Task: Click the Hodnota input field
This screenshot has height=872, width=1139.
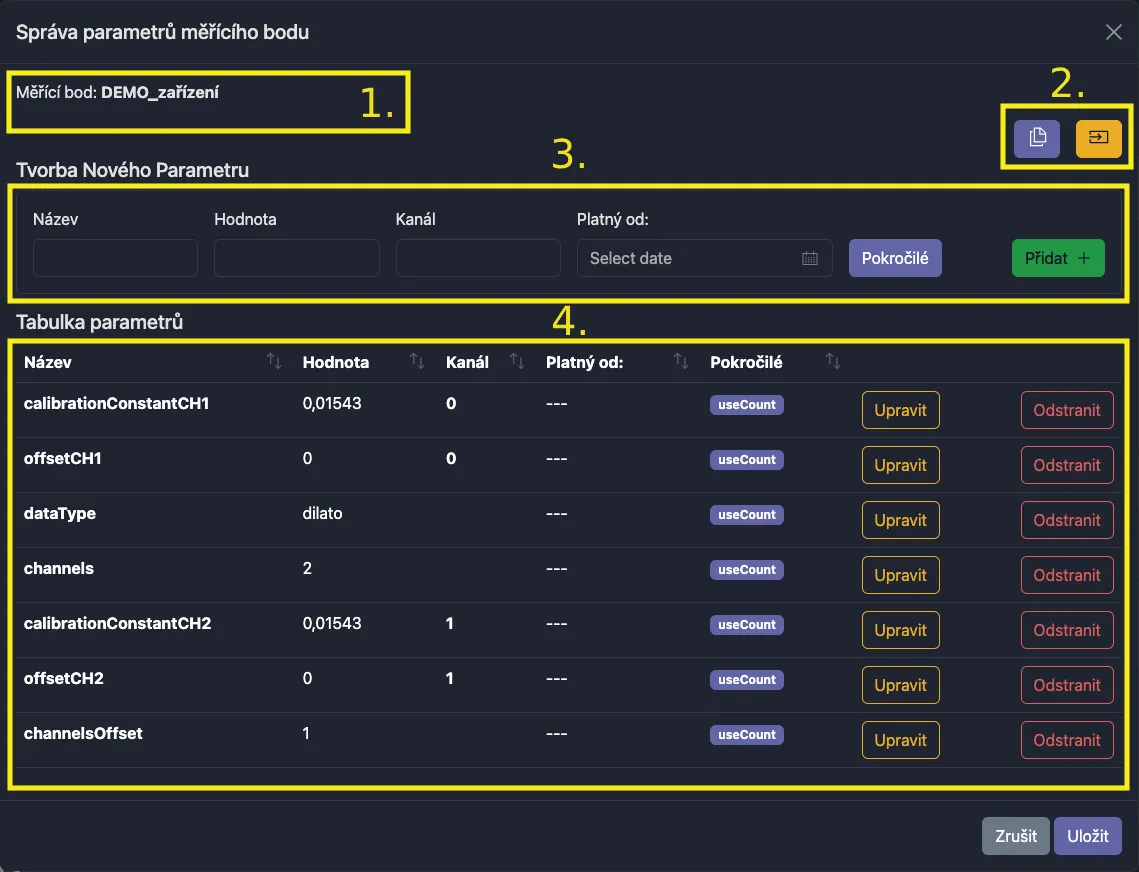Action: (297, 258)
